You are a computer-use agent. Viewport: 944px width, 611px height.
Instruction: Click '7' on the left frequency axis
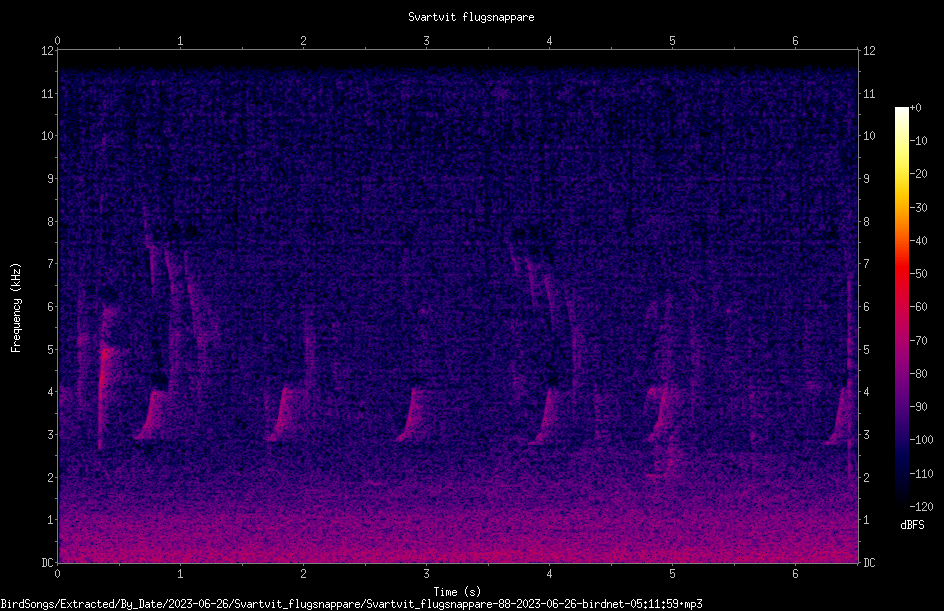pos(50,264)
